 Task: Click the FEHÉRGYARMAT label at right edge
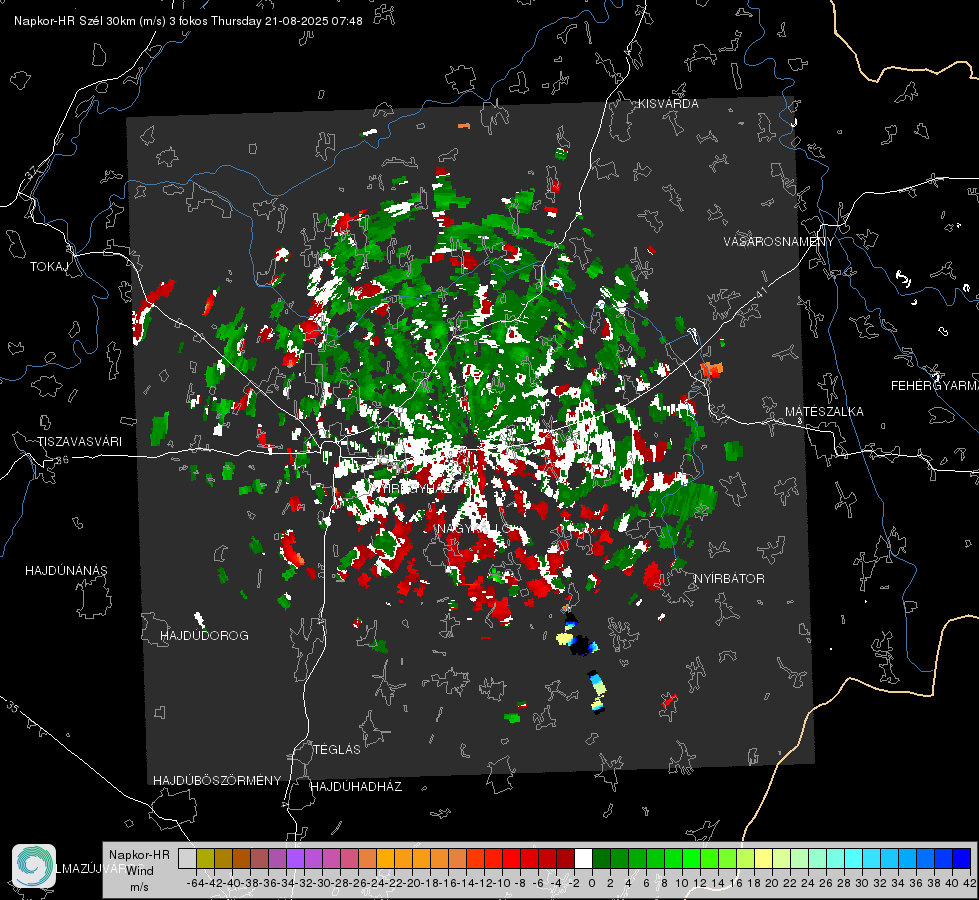pyautogui.click(x=935, y=386)
